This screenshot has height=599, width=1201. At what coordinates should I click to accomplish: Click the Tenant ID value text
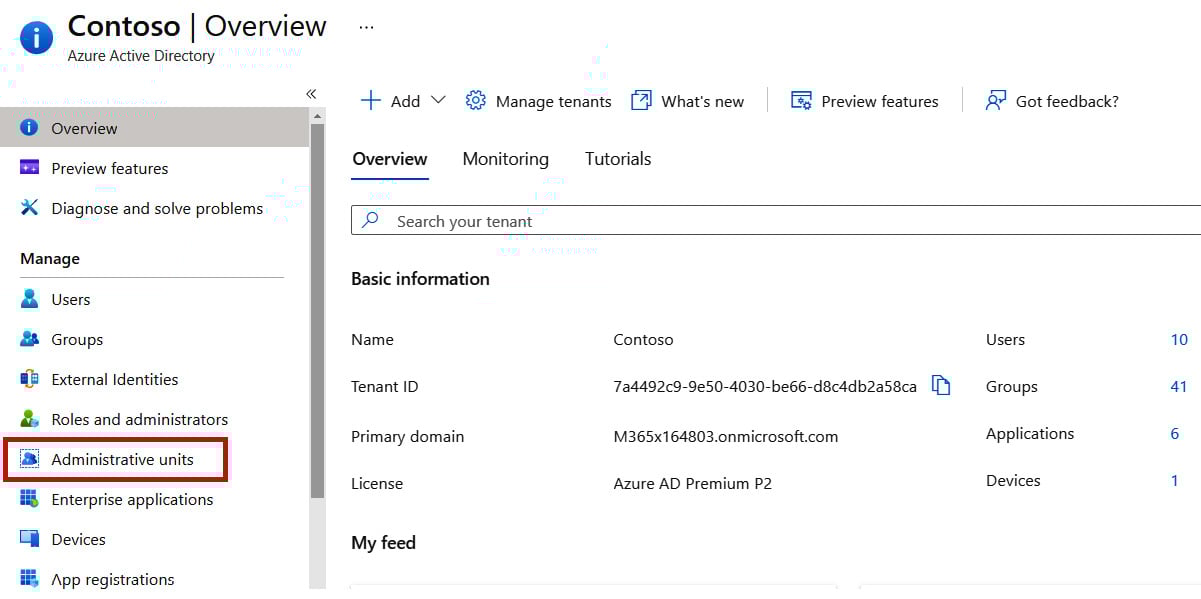coord(765,386)
